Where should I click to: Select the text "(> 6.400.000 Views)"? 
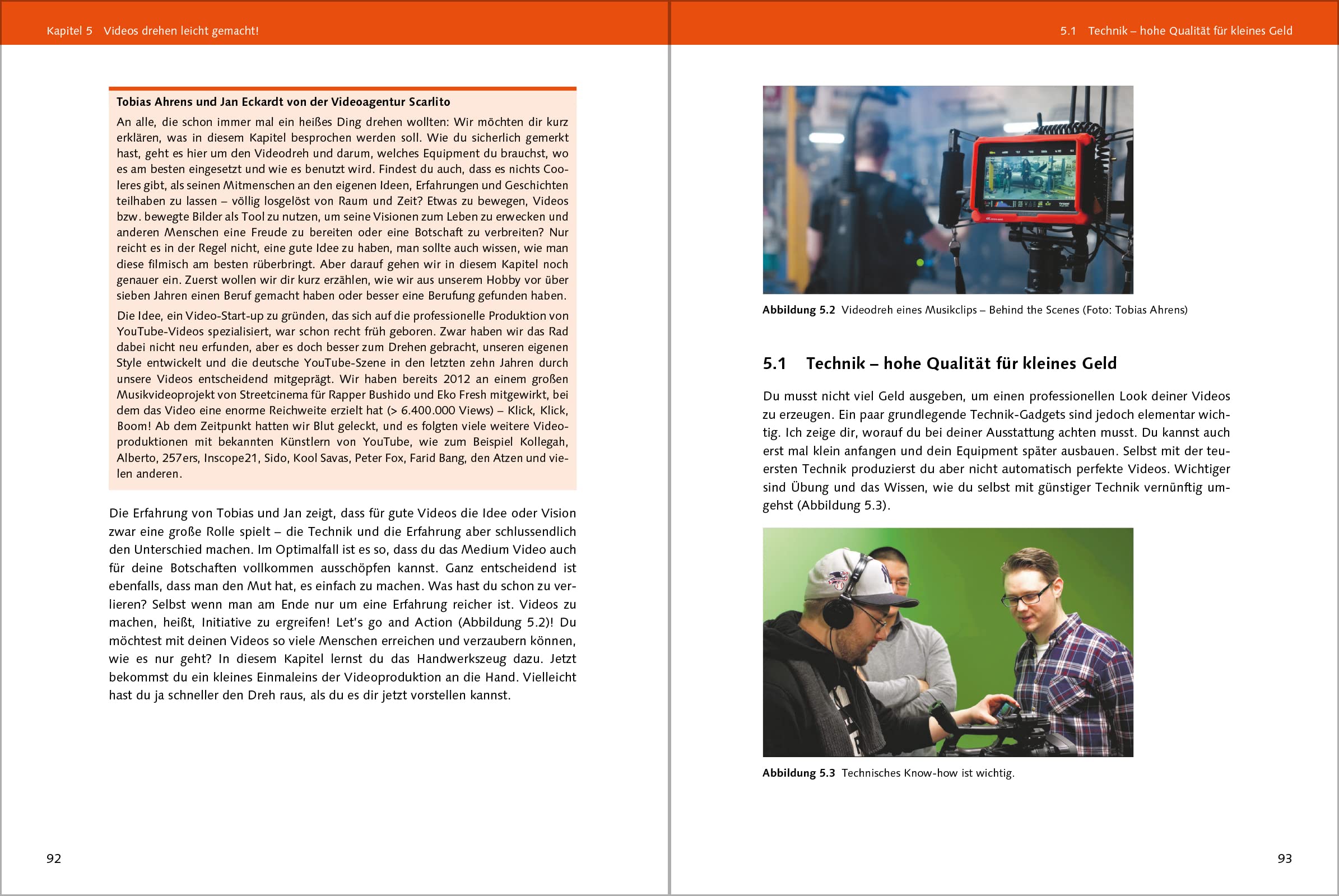click(440, 410)
